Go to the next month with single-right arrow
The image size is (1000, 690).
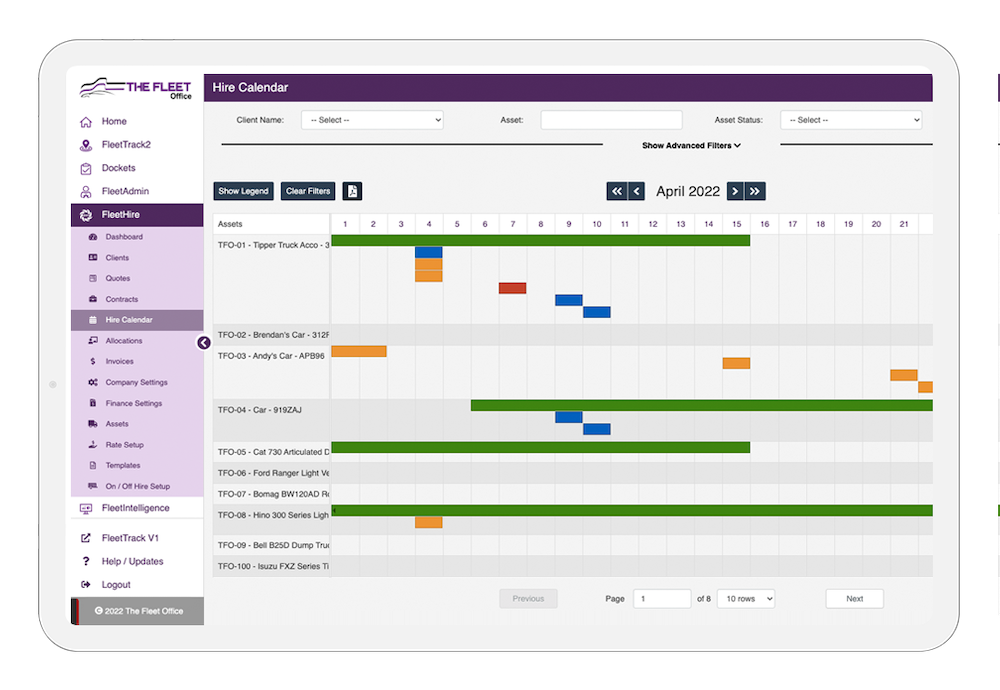[x=735, y=191]
